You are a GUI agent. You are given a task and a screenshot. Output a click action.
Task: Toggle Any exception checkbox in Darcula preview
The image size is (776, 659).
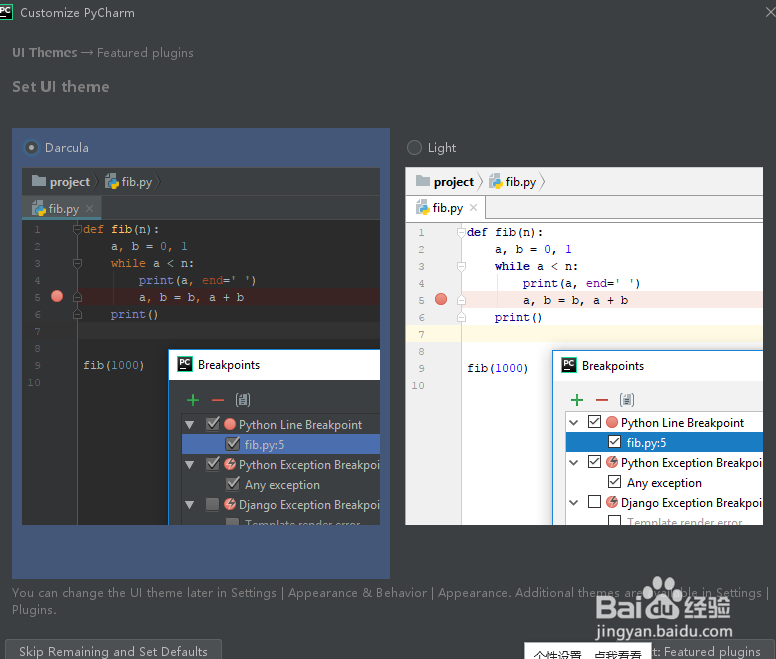pyautogui.click(x=233, y=484)
